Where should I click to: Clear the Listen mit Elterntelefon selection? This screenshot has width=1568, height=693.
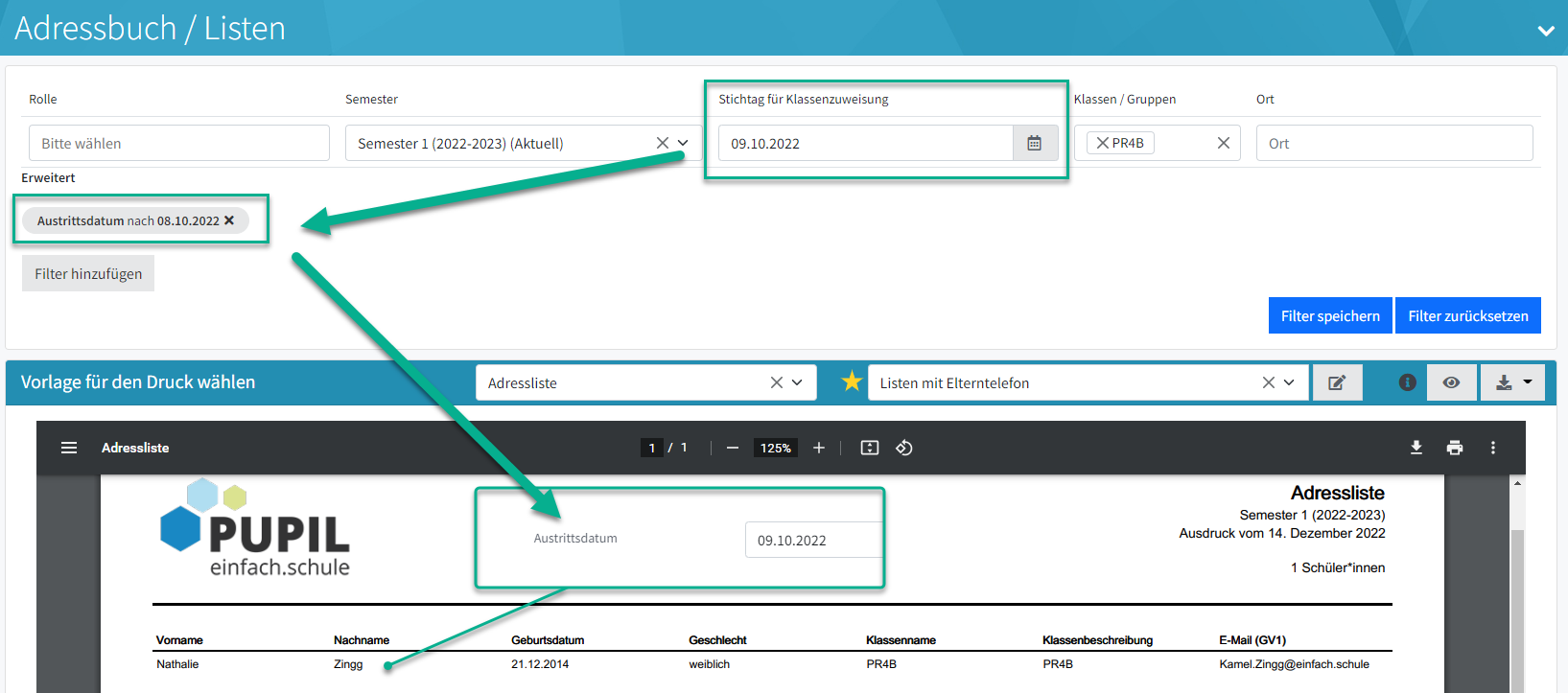pos(1269,382)
